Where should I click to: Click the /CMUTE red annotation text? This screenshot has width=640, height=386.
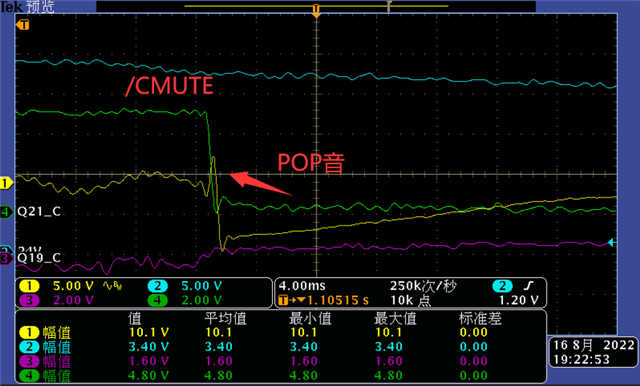(x=169, y=86)
